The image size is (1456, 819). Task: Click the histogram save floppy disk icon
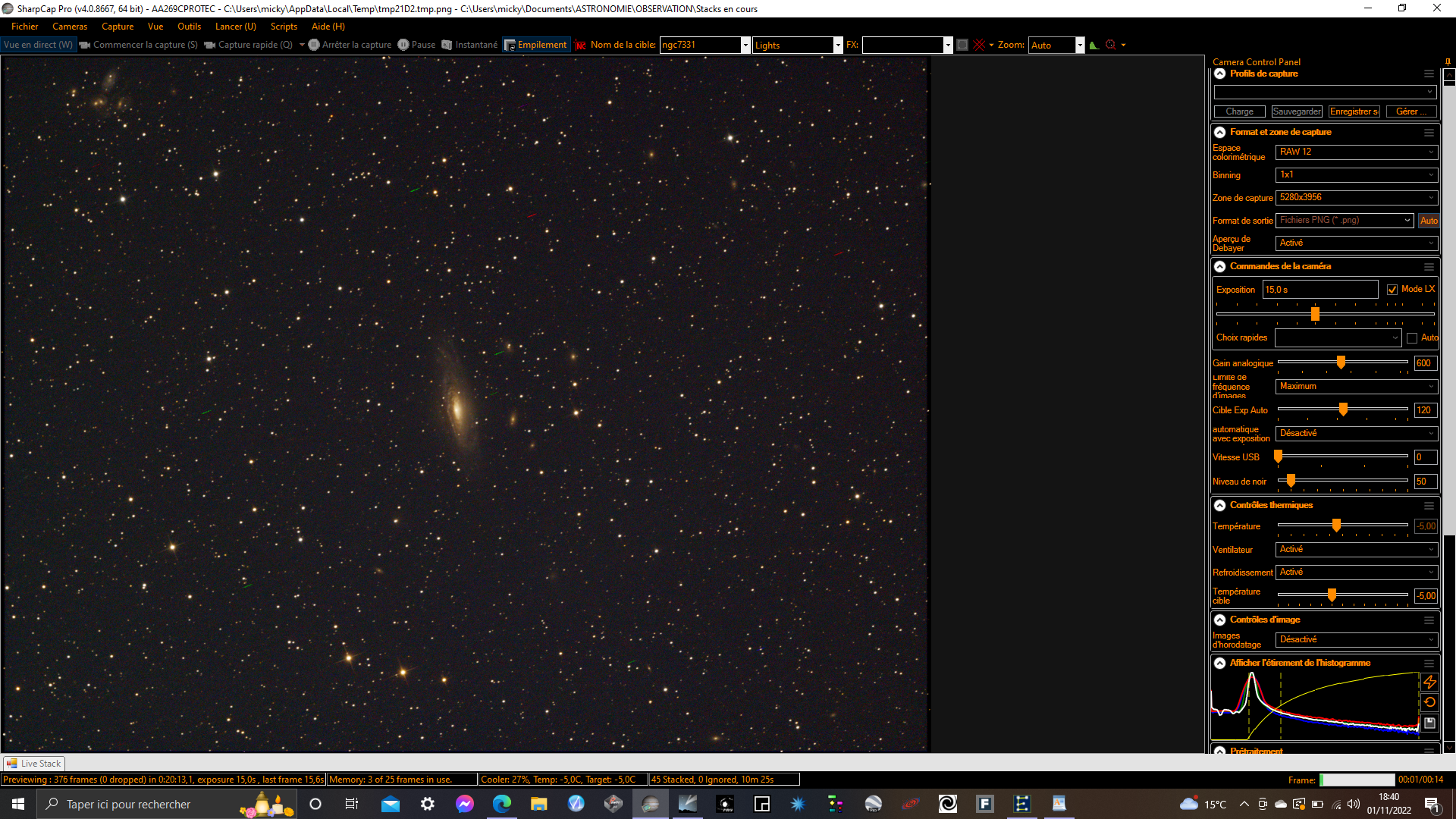coord(1429,723)
